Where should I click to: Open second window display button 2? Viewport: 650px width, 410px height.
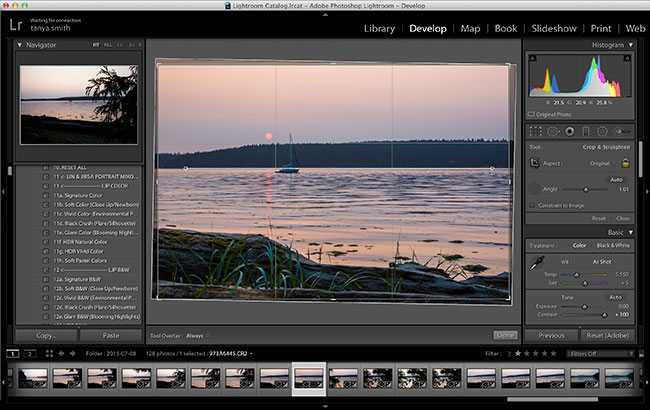[x=30, y=354]
